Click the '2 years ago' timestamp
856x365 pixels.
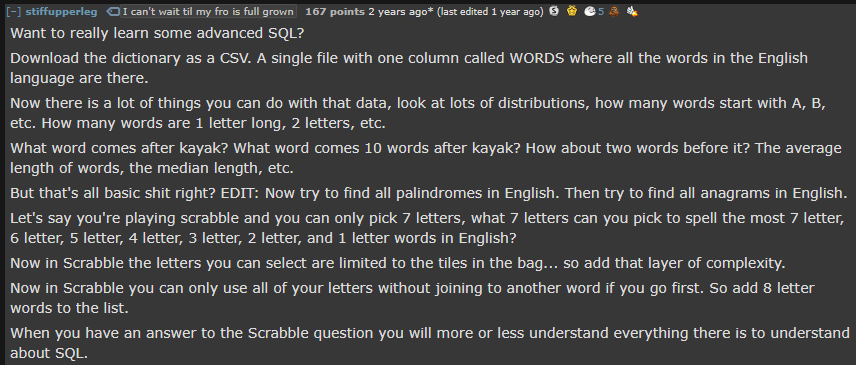click(x=396, y=12)
